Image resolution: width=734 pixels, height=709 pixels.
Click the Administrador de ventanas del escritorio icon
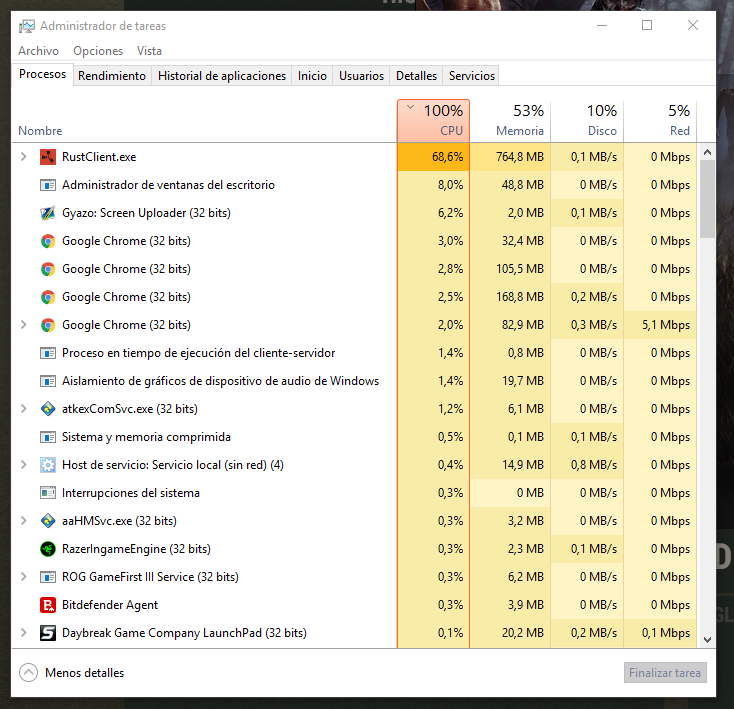[x=48, y=185]
